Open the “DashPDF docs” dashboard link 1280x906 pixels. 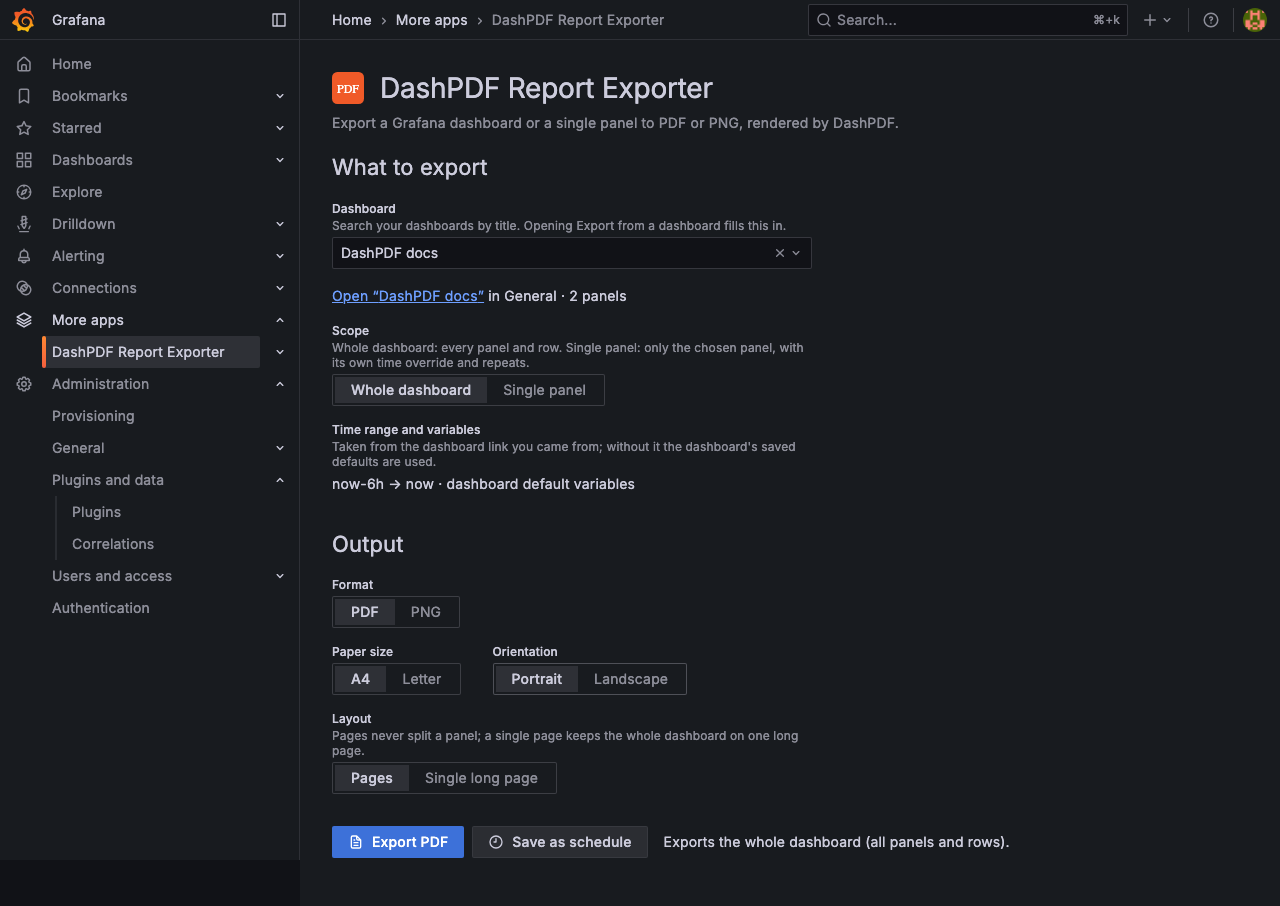coord(408,296)
